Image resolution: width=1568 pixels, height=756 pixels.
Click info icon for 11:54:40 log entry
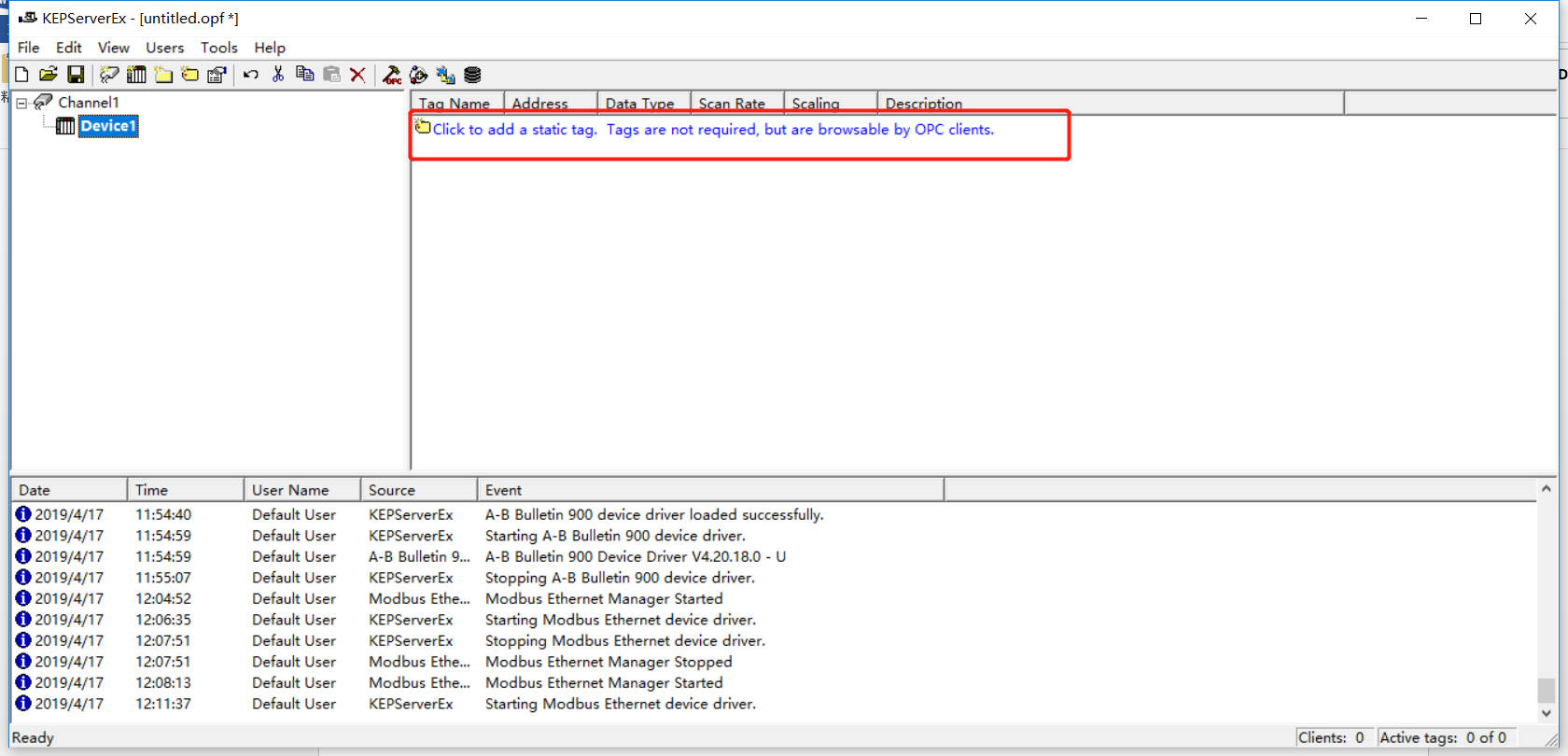point(23,513)
